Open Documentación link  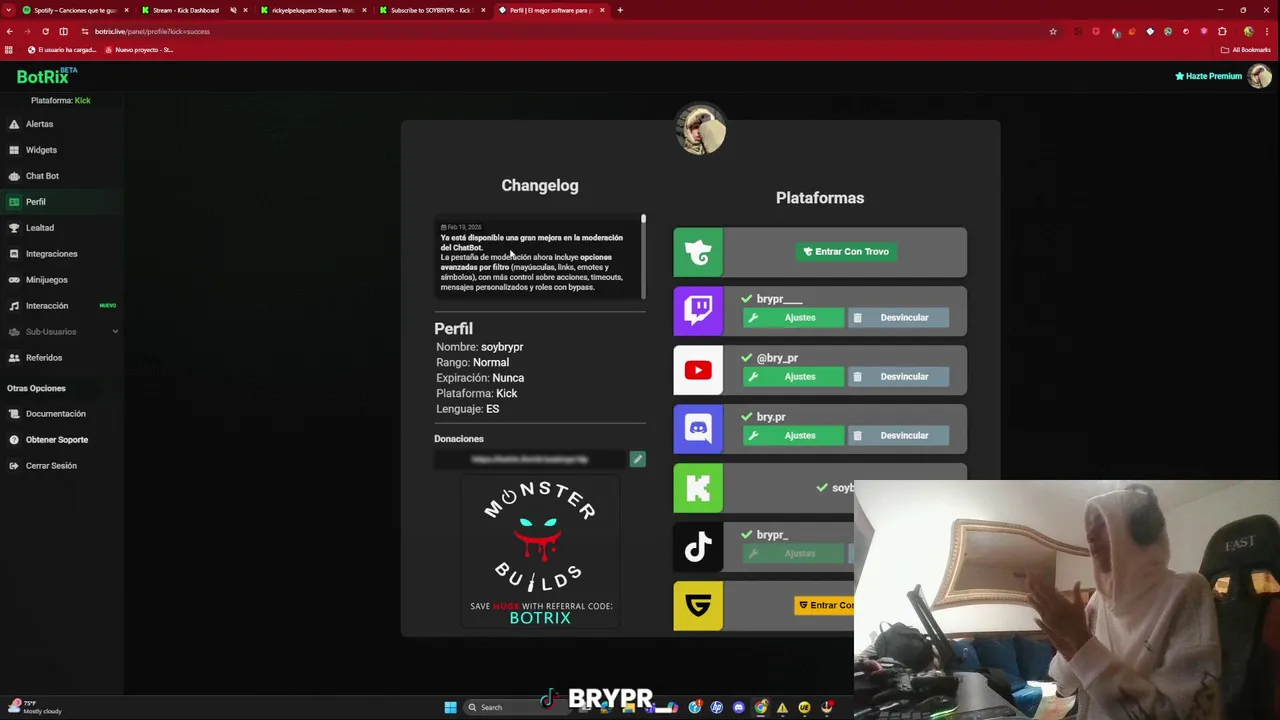coord(55,414)
